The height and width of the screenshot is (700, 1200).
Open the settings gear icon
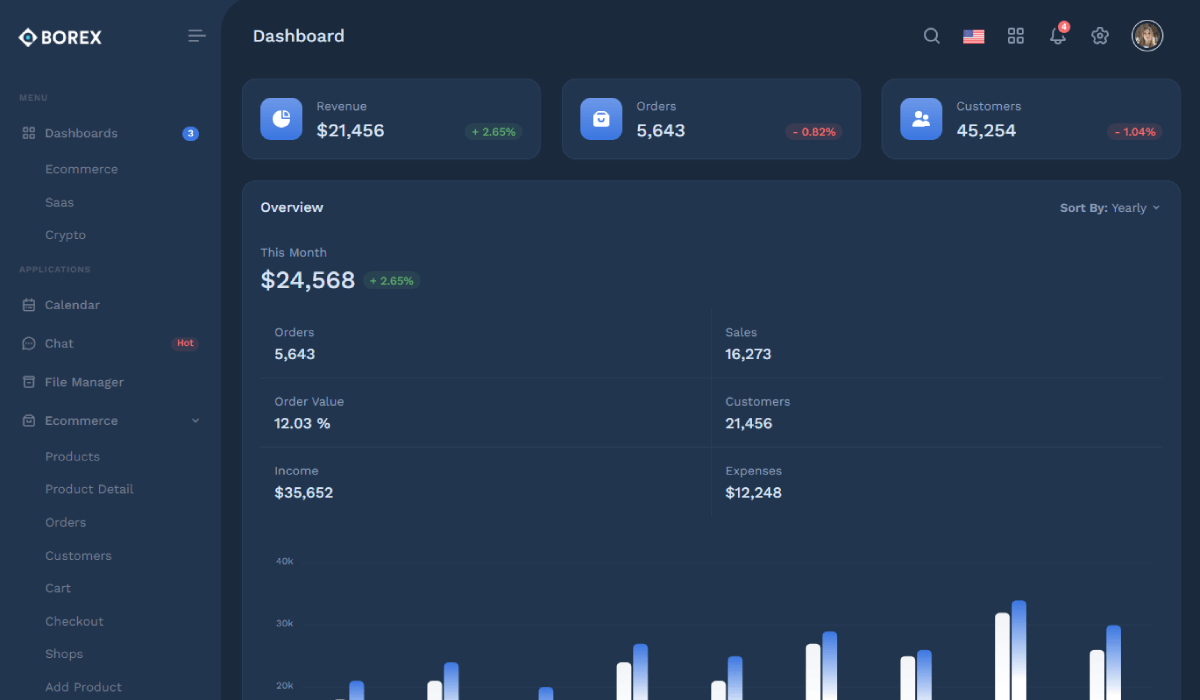point(1100,36)
